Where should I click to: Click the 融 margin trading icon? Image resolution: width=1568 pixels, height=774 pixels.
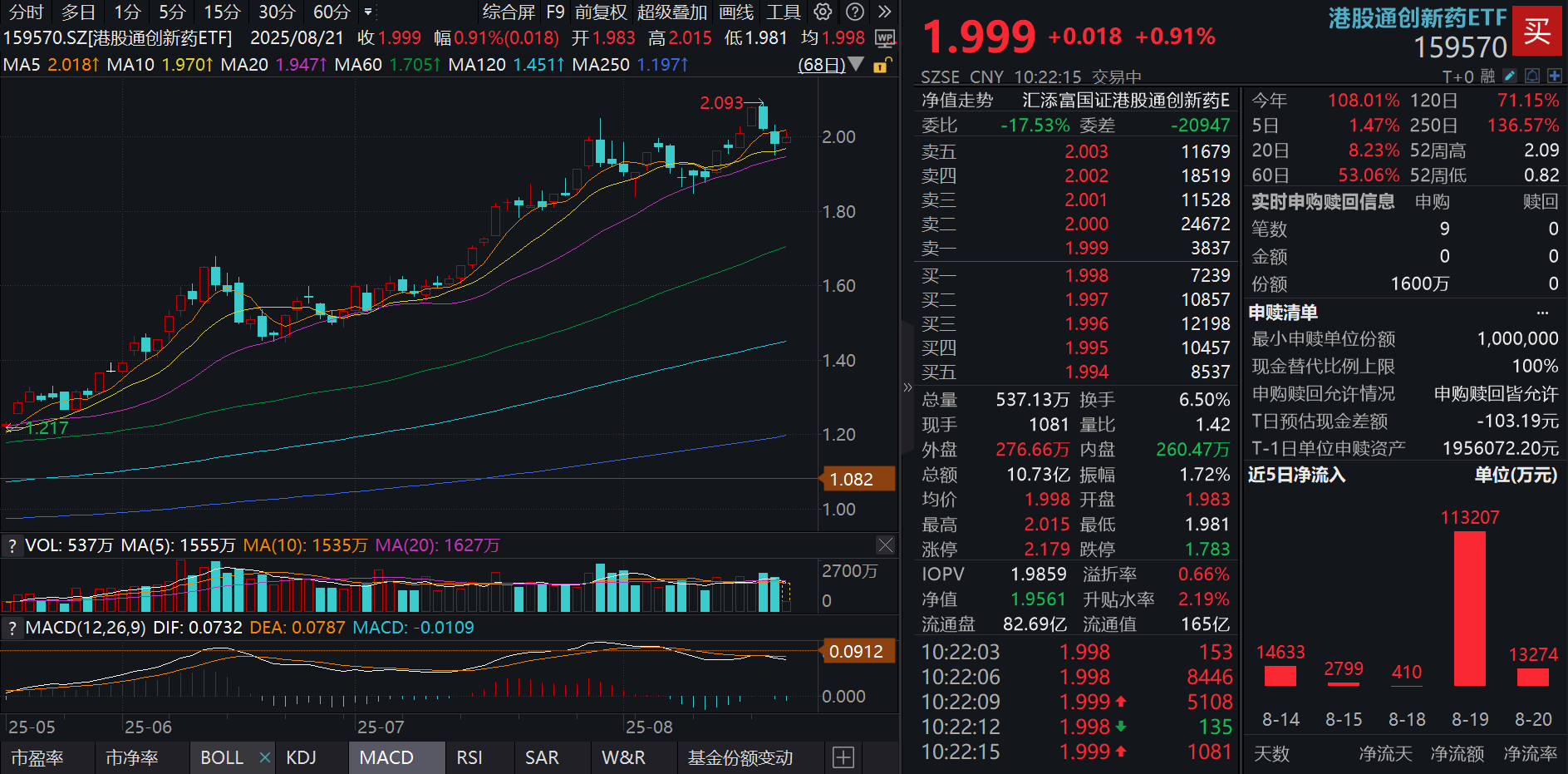[x=1488, y=75]
